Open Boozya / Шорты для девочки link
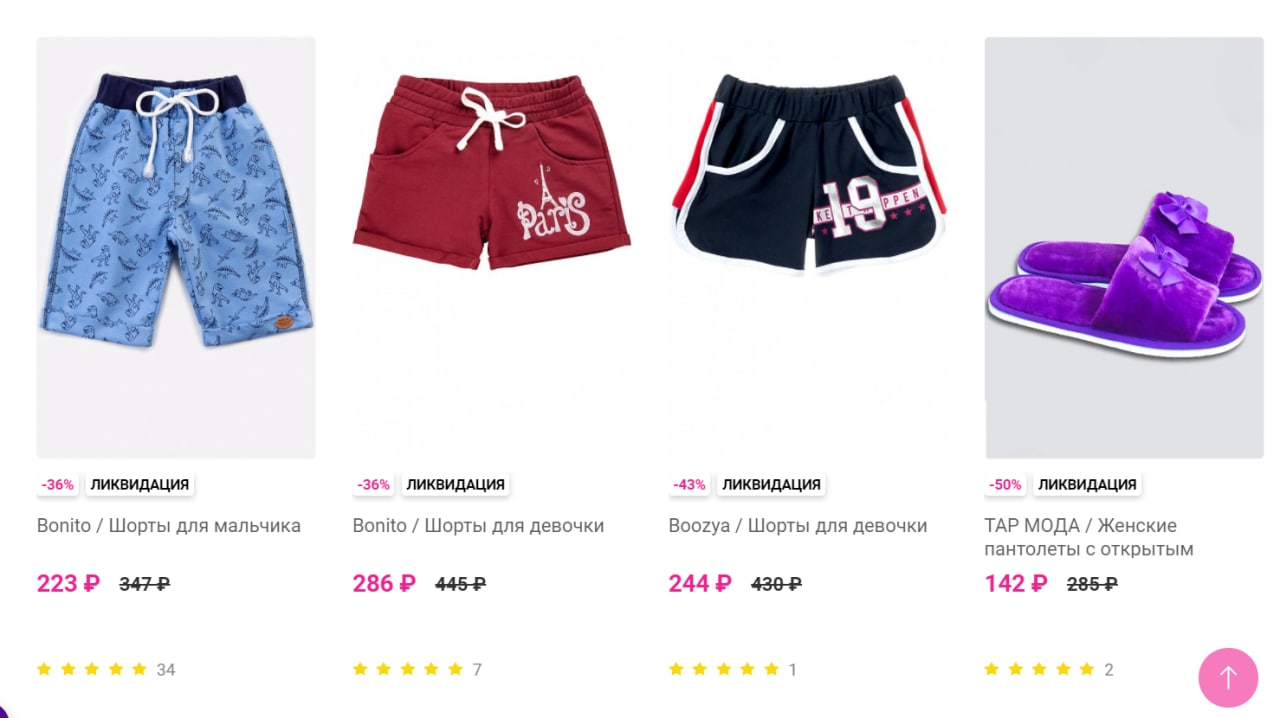The height and width of the screenshot is (718, 1280). click(798, 526)
